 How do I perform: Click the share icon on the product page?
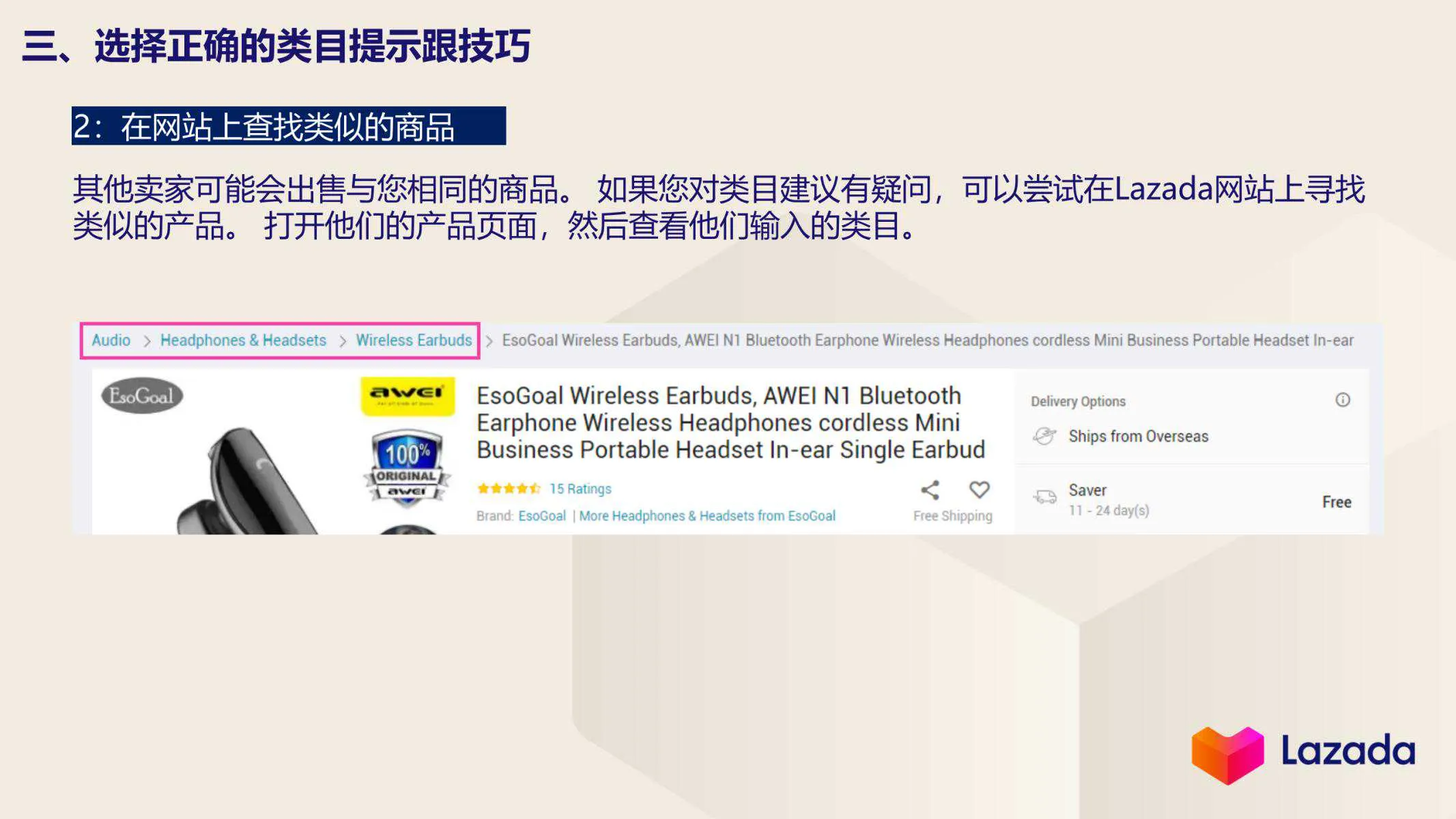[x=930, y=489]
